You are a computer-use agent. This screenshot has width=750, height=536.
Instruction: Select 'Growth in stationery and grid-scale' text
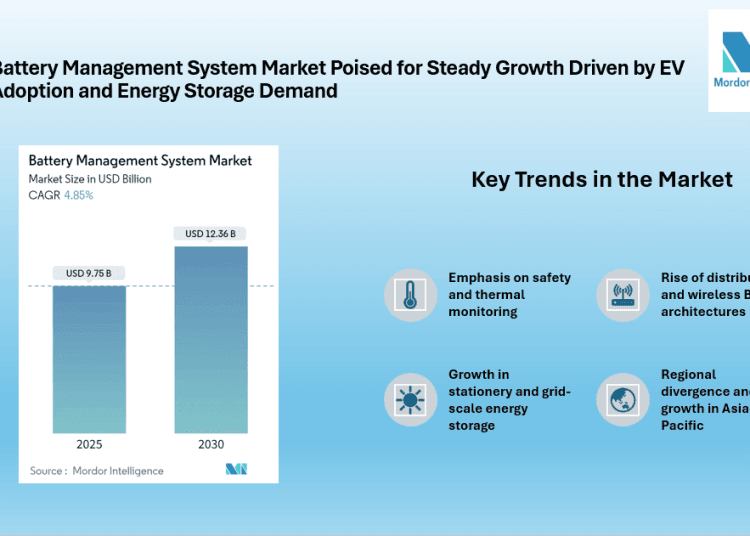pos(509,400)
